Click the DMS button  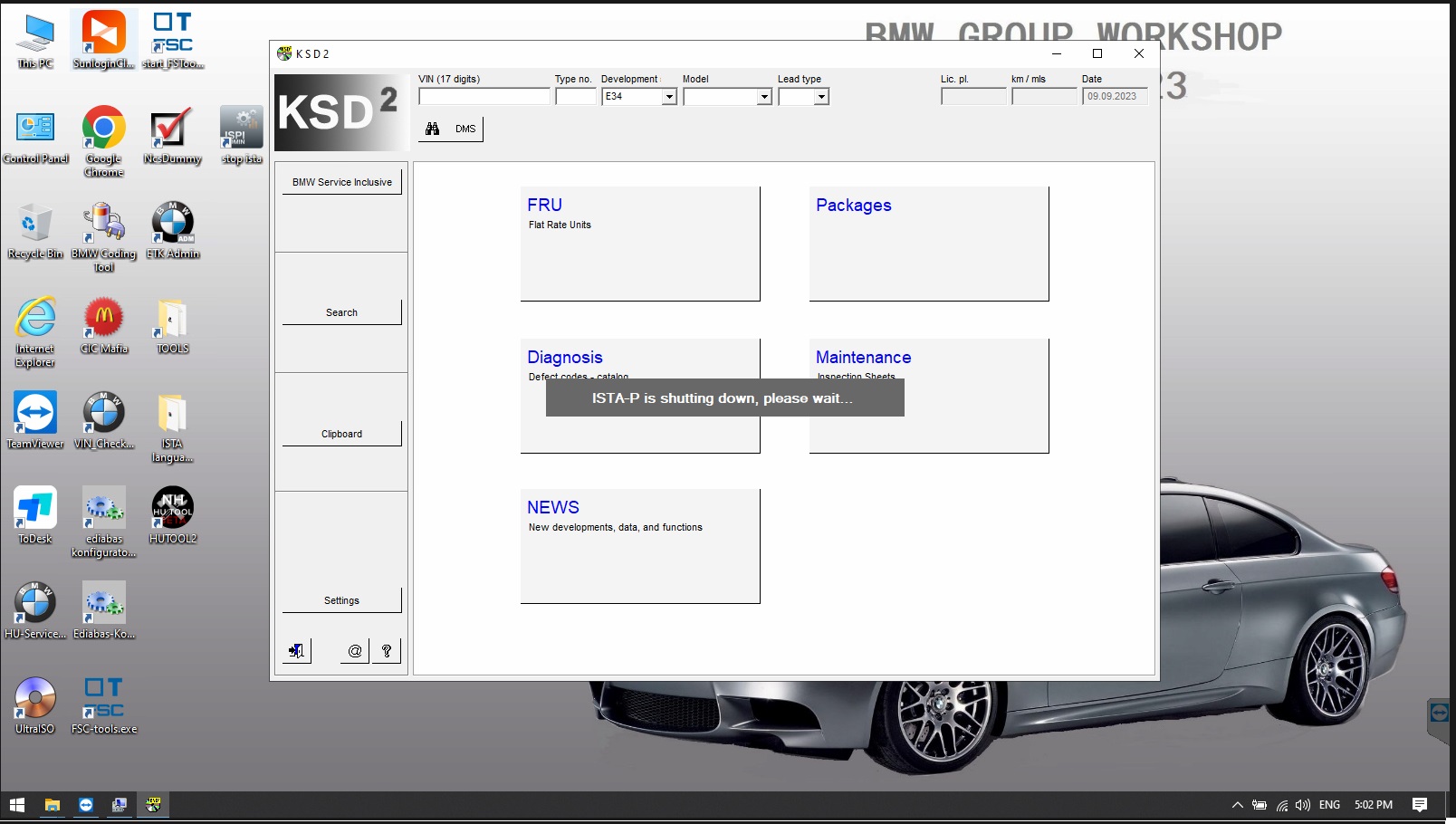tap(451, 129)
